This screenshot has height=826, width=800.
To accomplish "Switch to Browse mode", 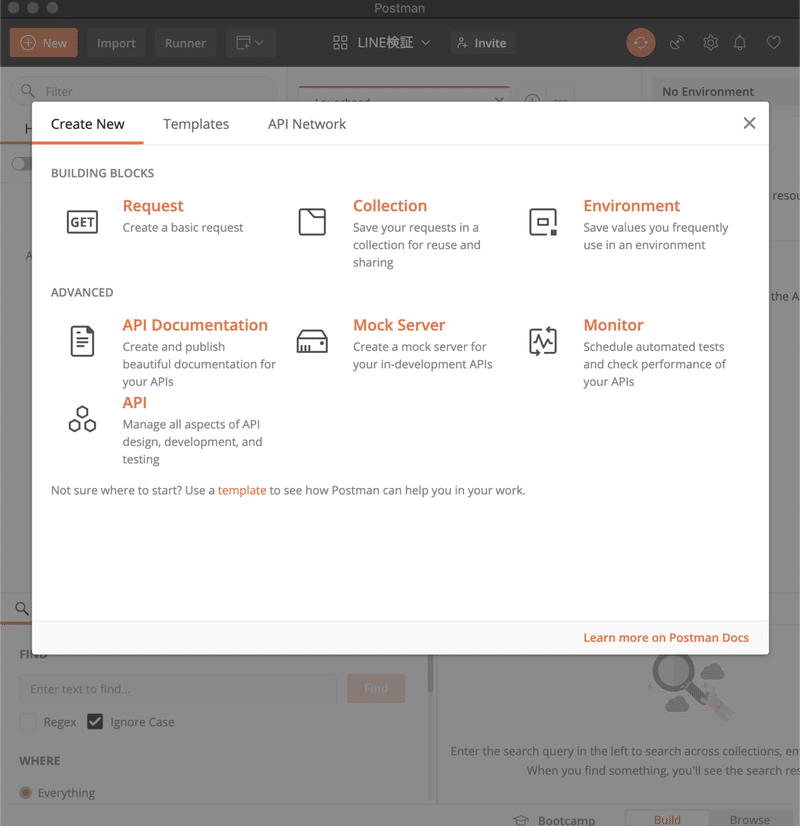I will (x=749, y=820).
